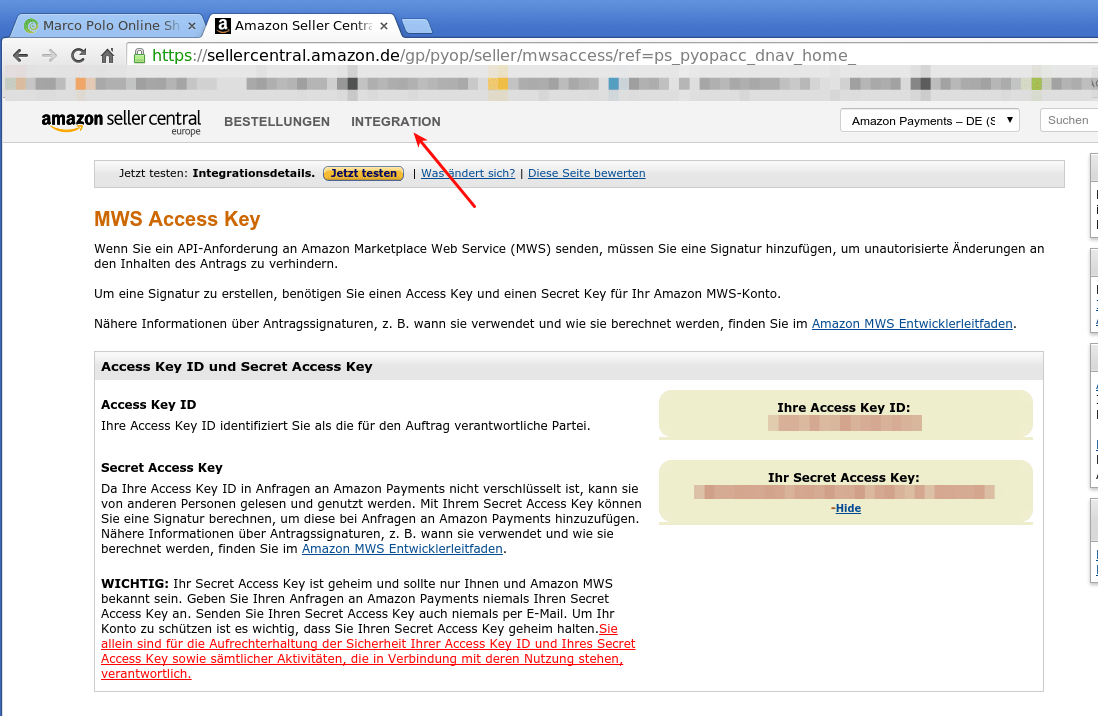Click the browser forward arrow
Viewport: 1098px width, 716px height.
coord(49,55)
